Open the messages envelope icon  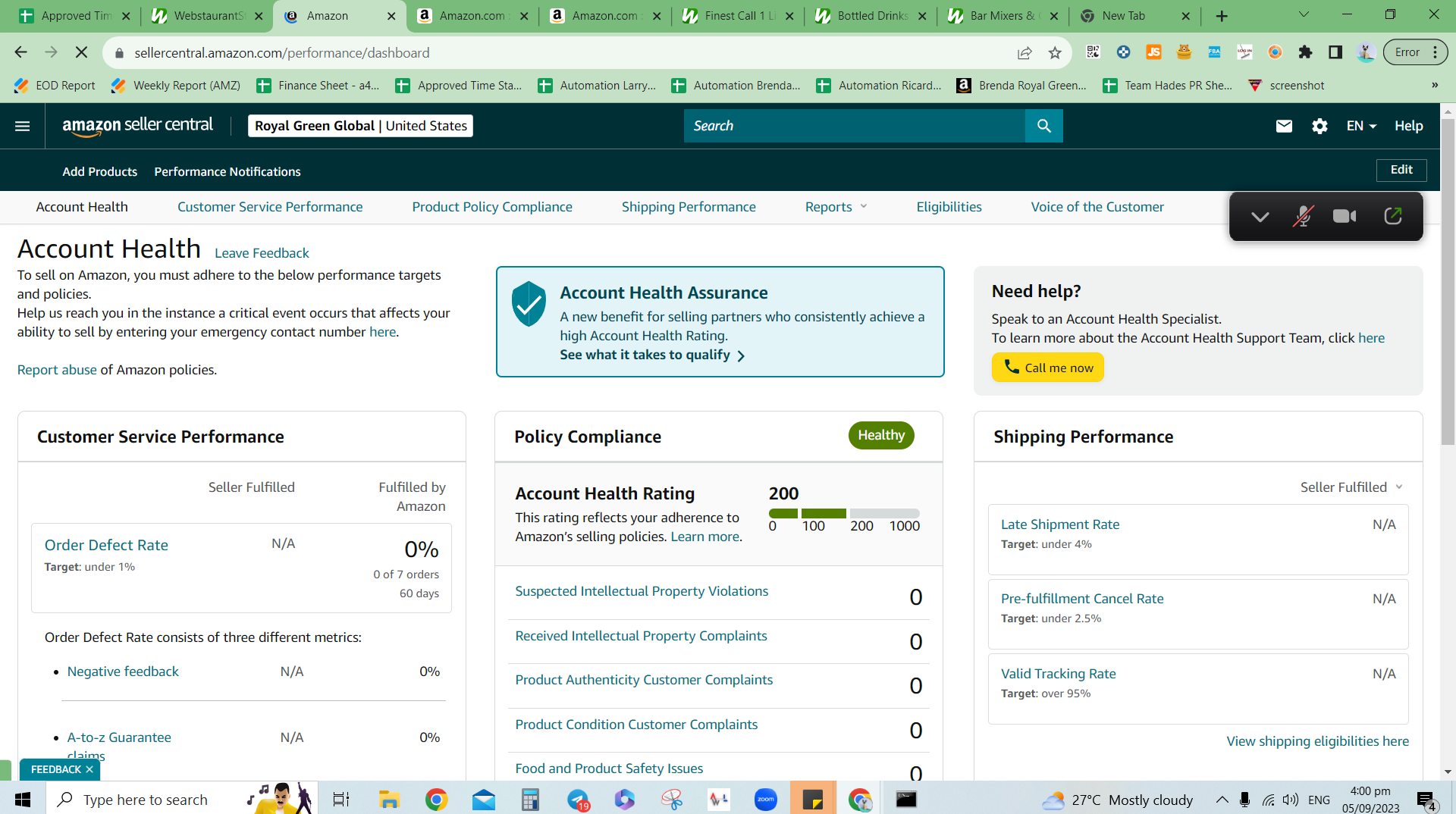tap(1284, 126)
